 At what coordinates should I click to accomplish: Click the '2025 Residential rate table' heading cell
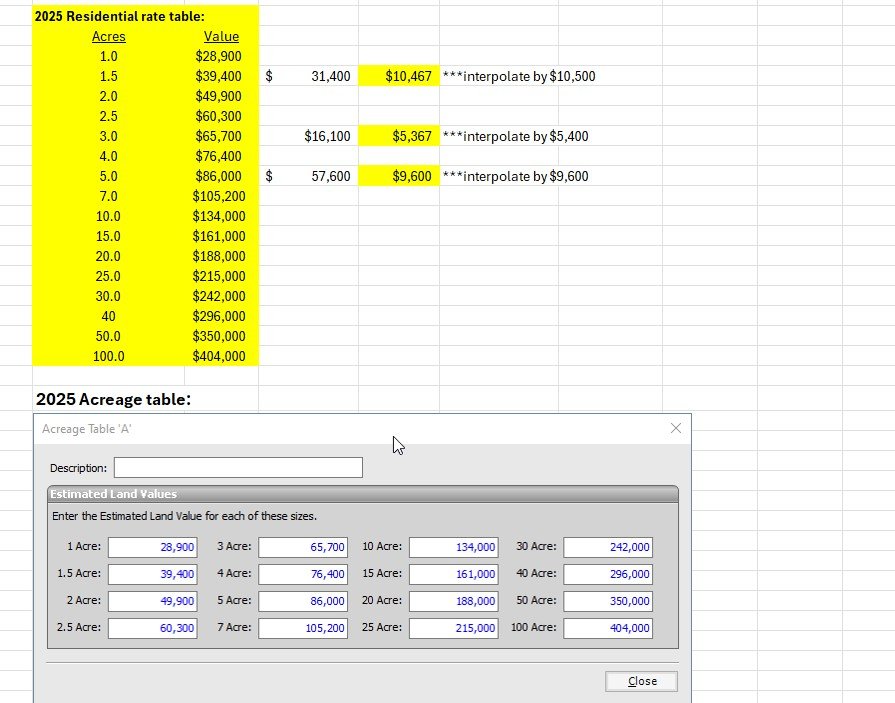120,16
